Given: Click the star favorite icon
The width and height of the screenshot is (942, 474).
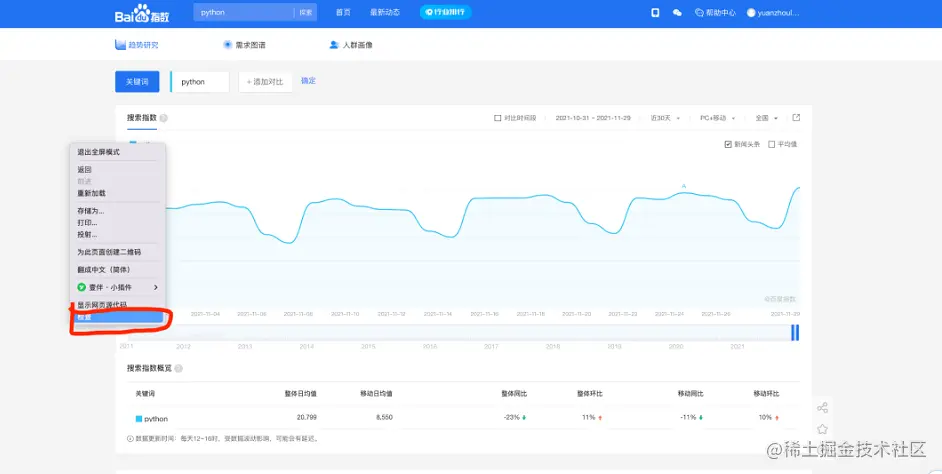Looking at the screenshot, I should pos(822,429).
